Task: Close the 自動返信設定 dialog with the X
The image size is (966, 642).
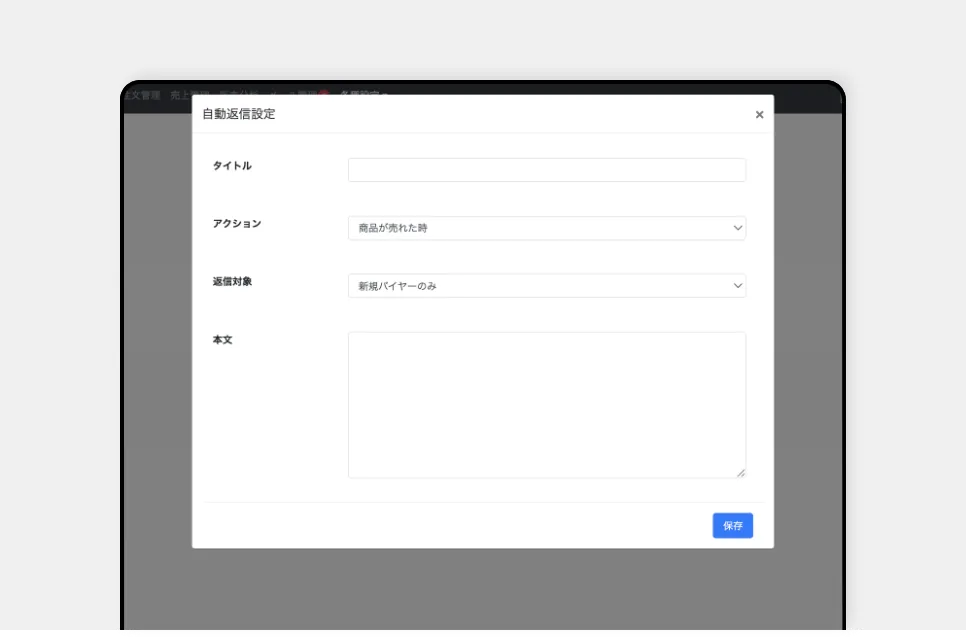Action: click(x=759, y=115)
